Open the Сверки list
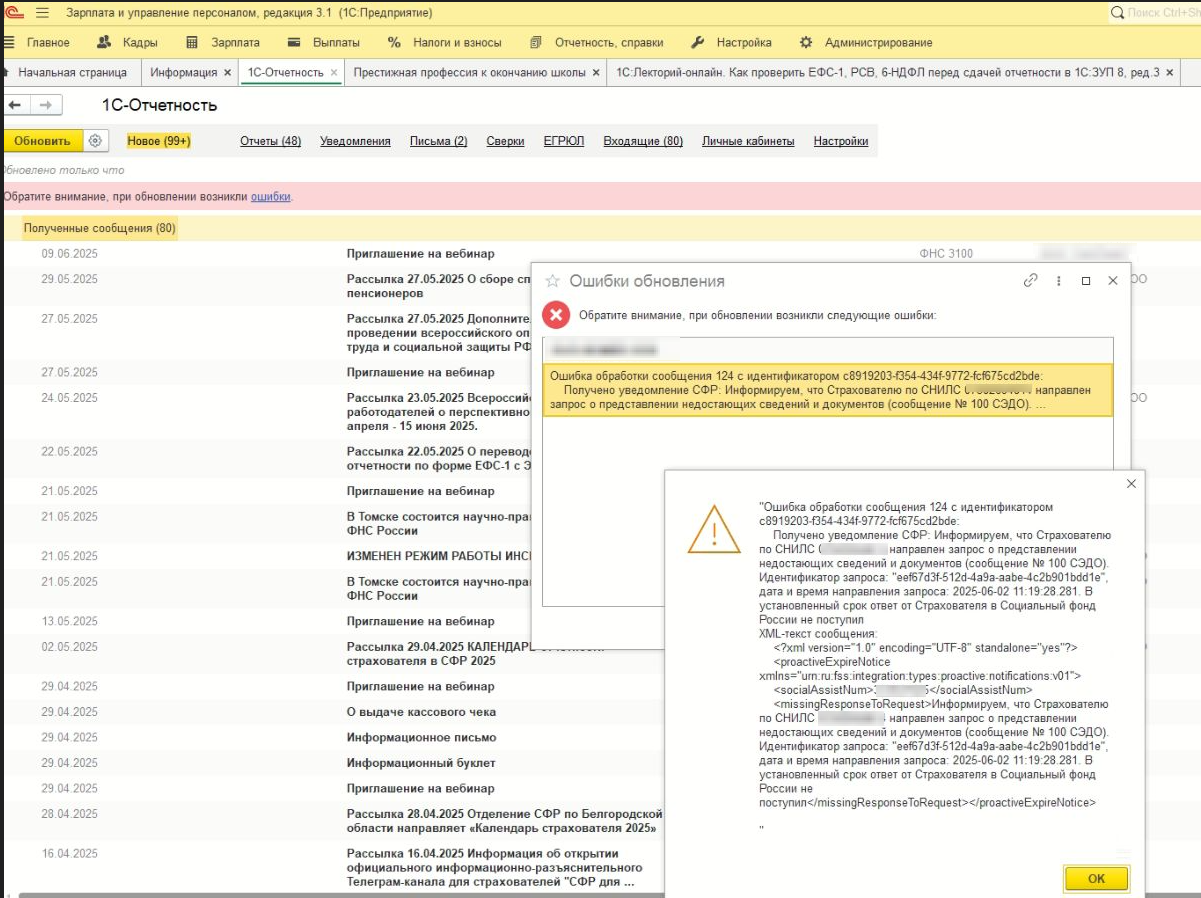This screenshot has height=898, width=1201. tap(506, 141)
